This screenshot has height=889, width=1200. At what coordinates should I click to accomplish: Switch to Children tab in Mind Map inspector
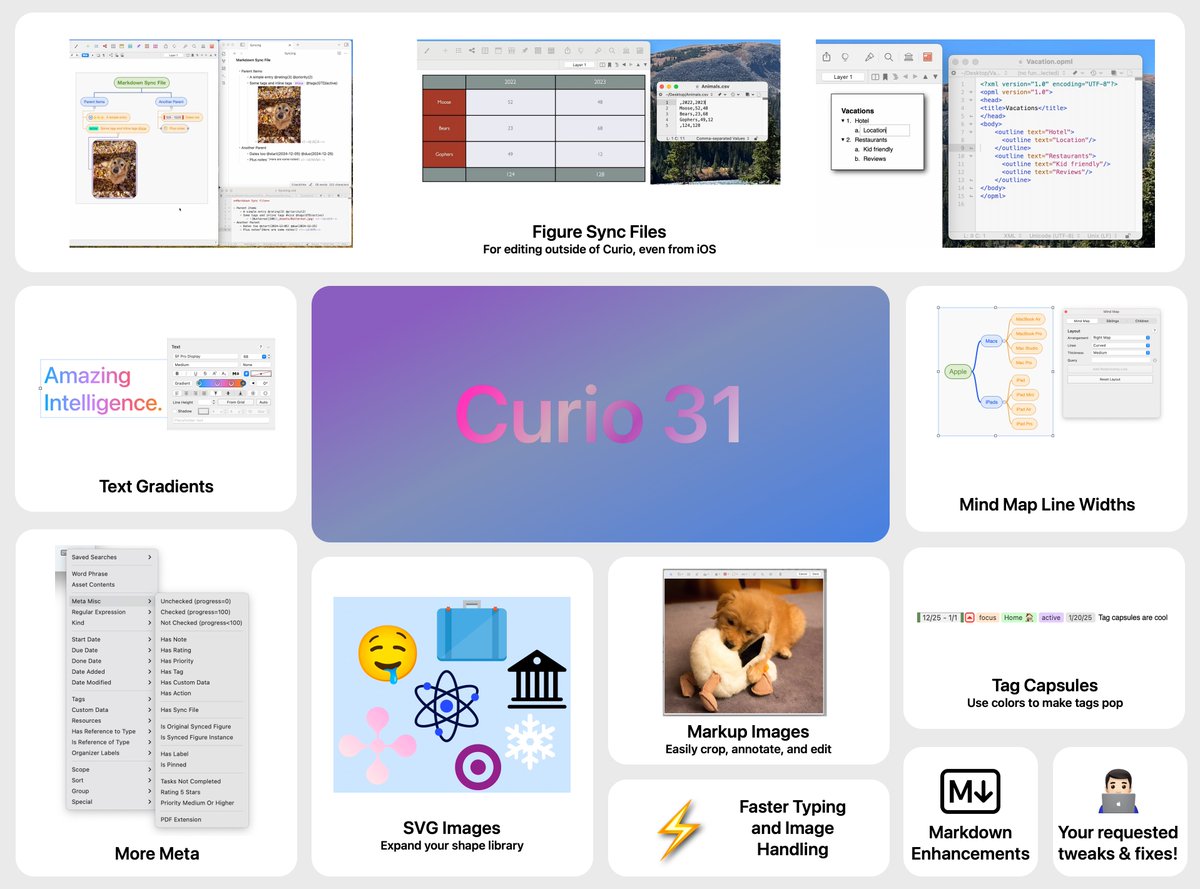[x=1142, y=321]
